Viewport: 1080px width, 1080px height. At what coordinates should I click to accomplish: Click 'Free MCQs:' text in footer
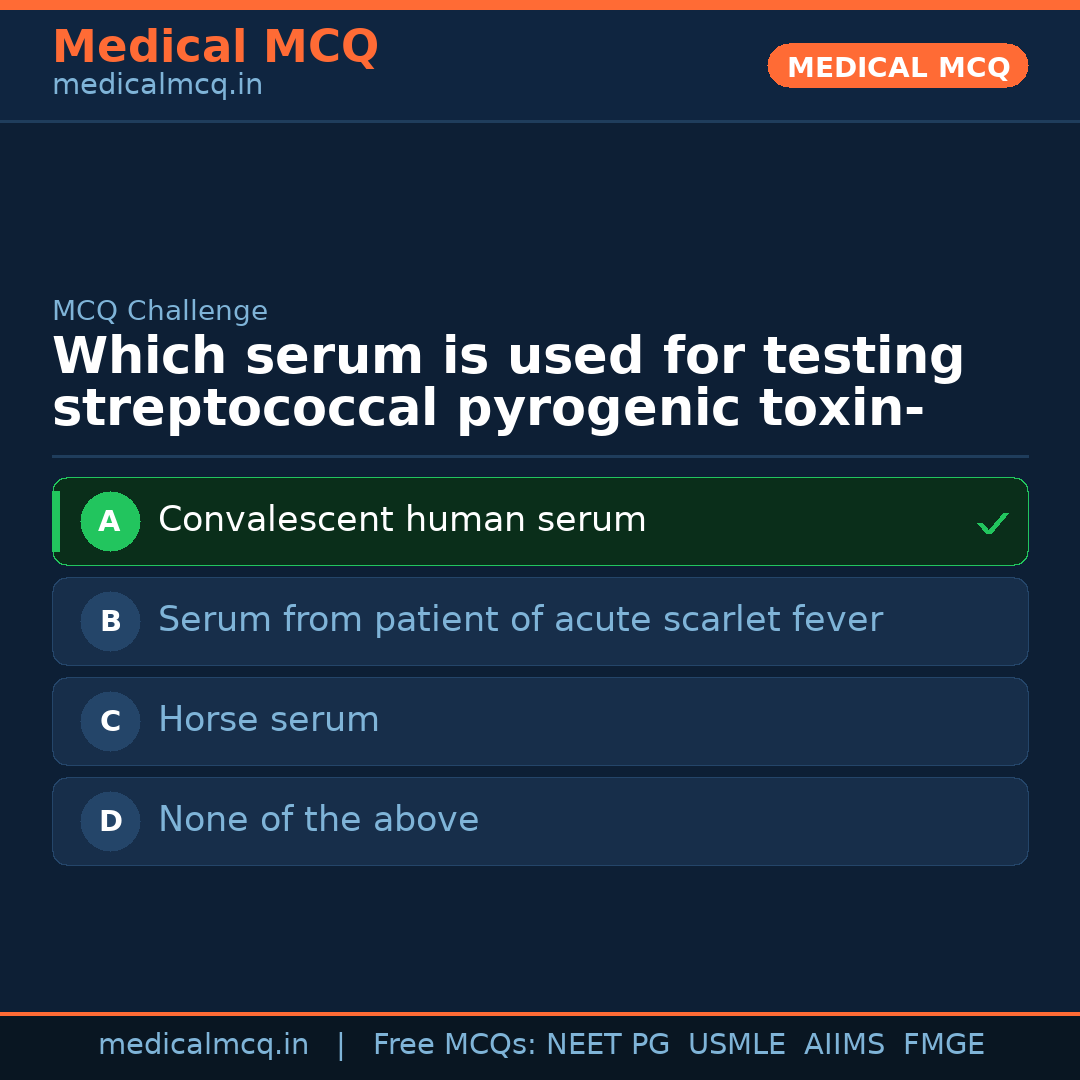click(455, 1045)
